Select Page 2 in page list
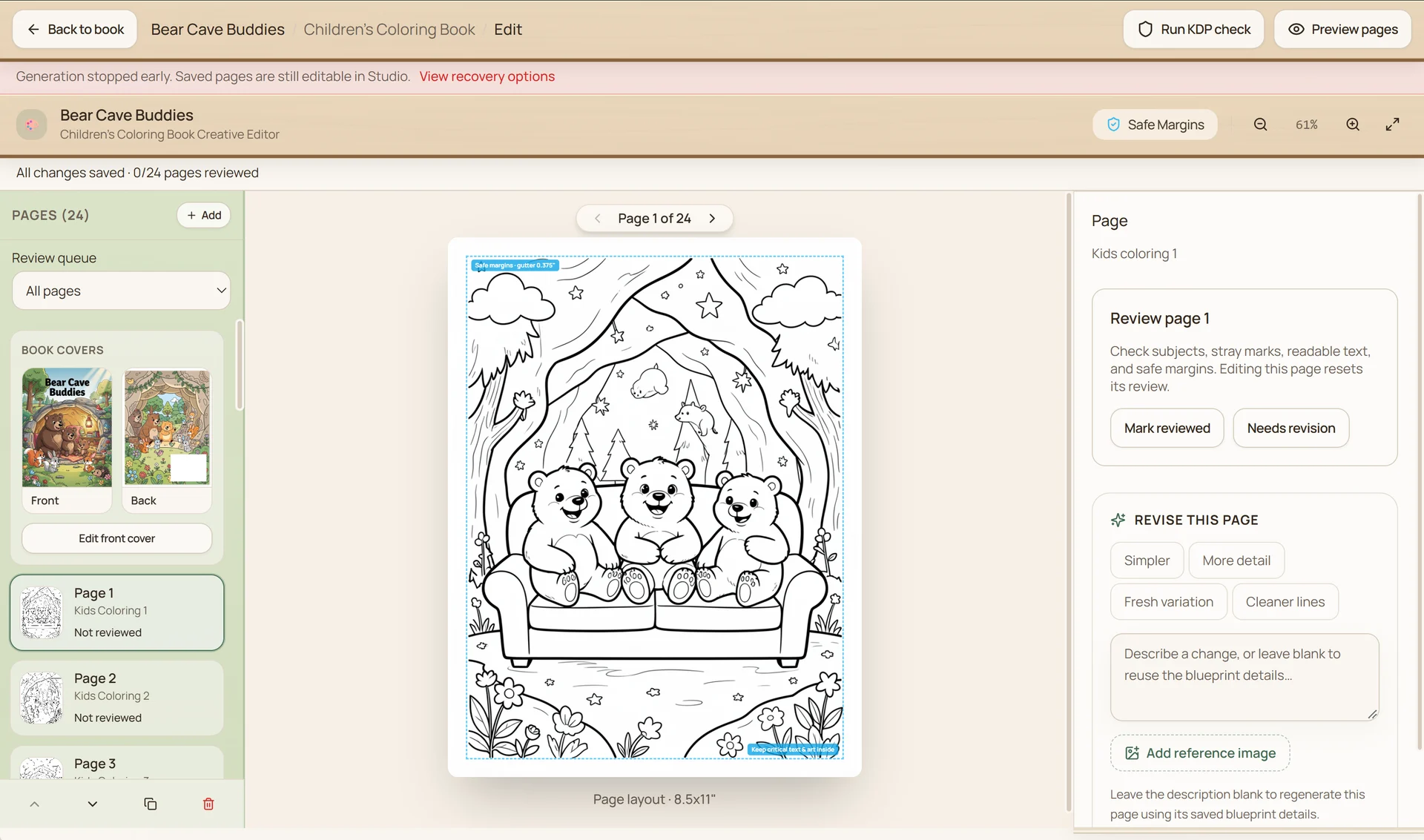 pos(117,698)
